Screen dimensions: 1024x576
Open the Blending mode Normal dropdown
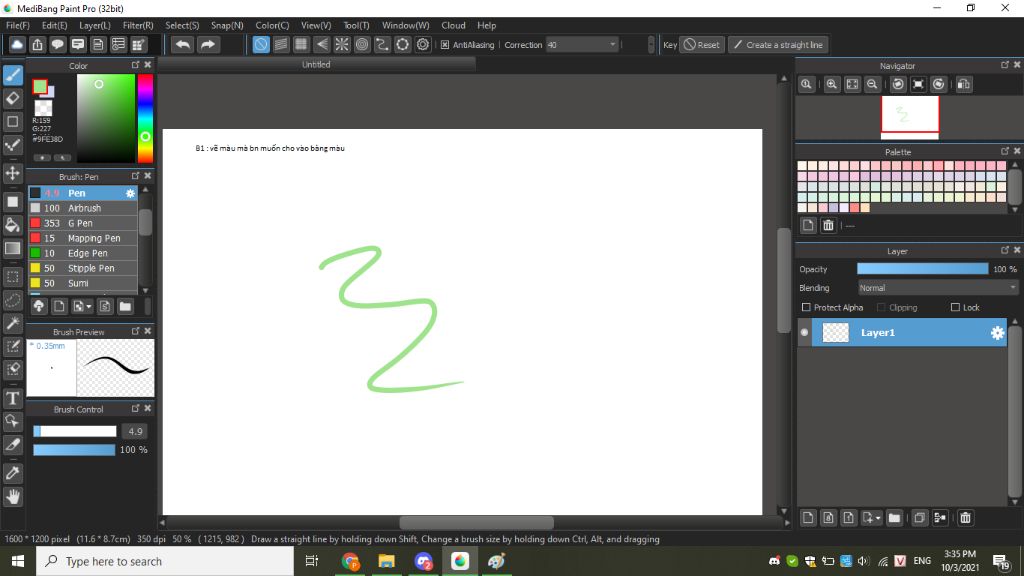938,288
